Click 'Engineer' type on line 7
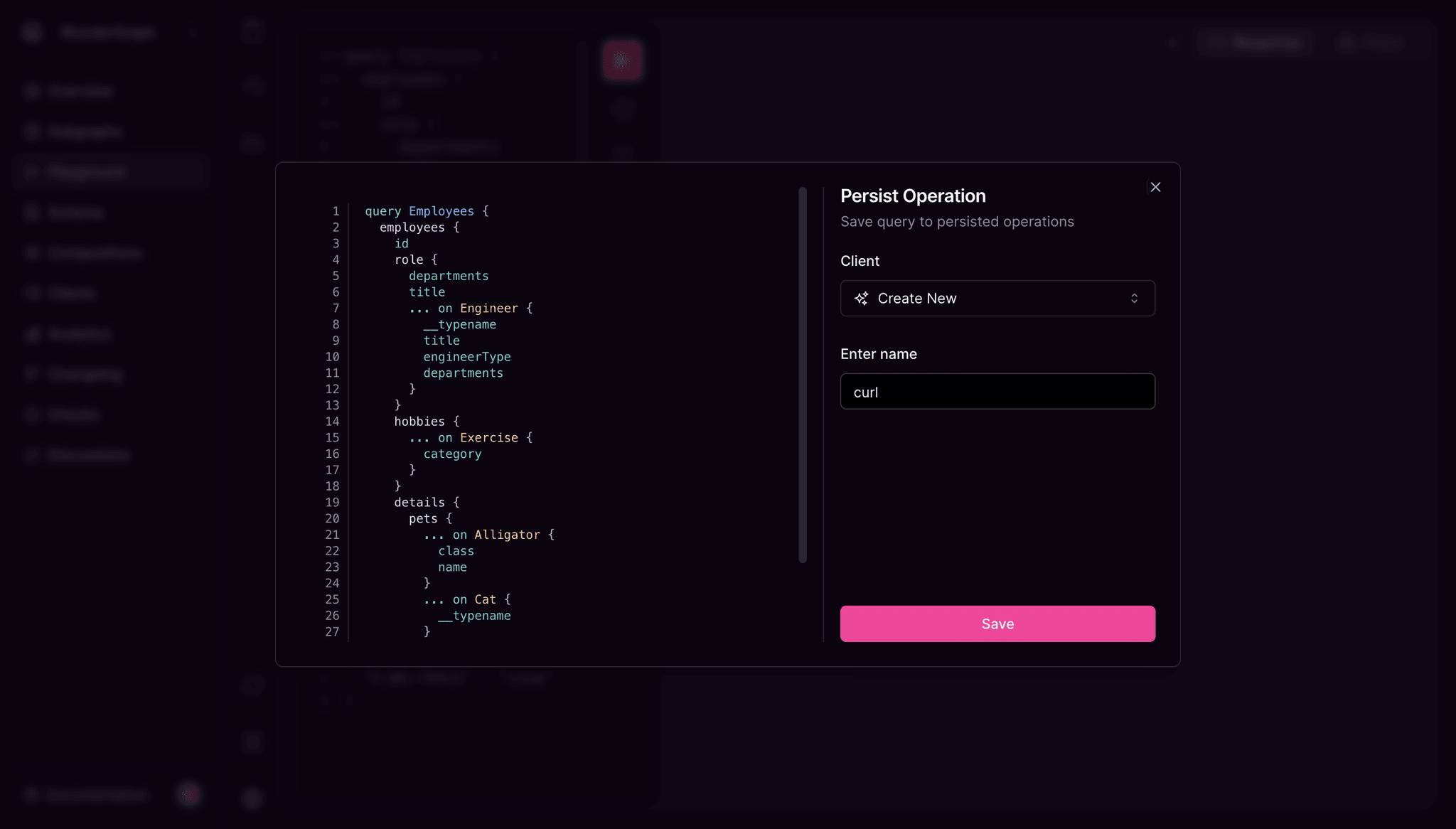 coord(488,309)
